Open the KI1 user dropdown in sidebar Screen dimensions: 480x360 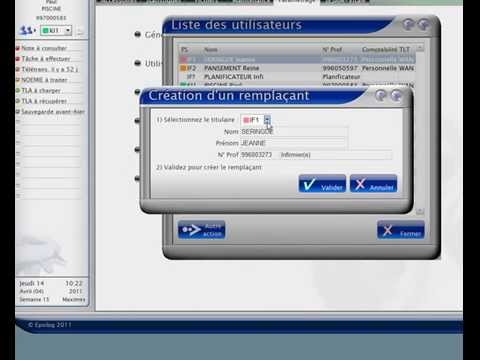[56, 30]
